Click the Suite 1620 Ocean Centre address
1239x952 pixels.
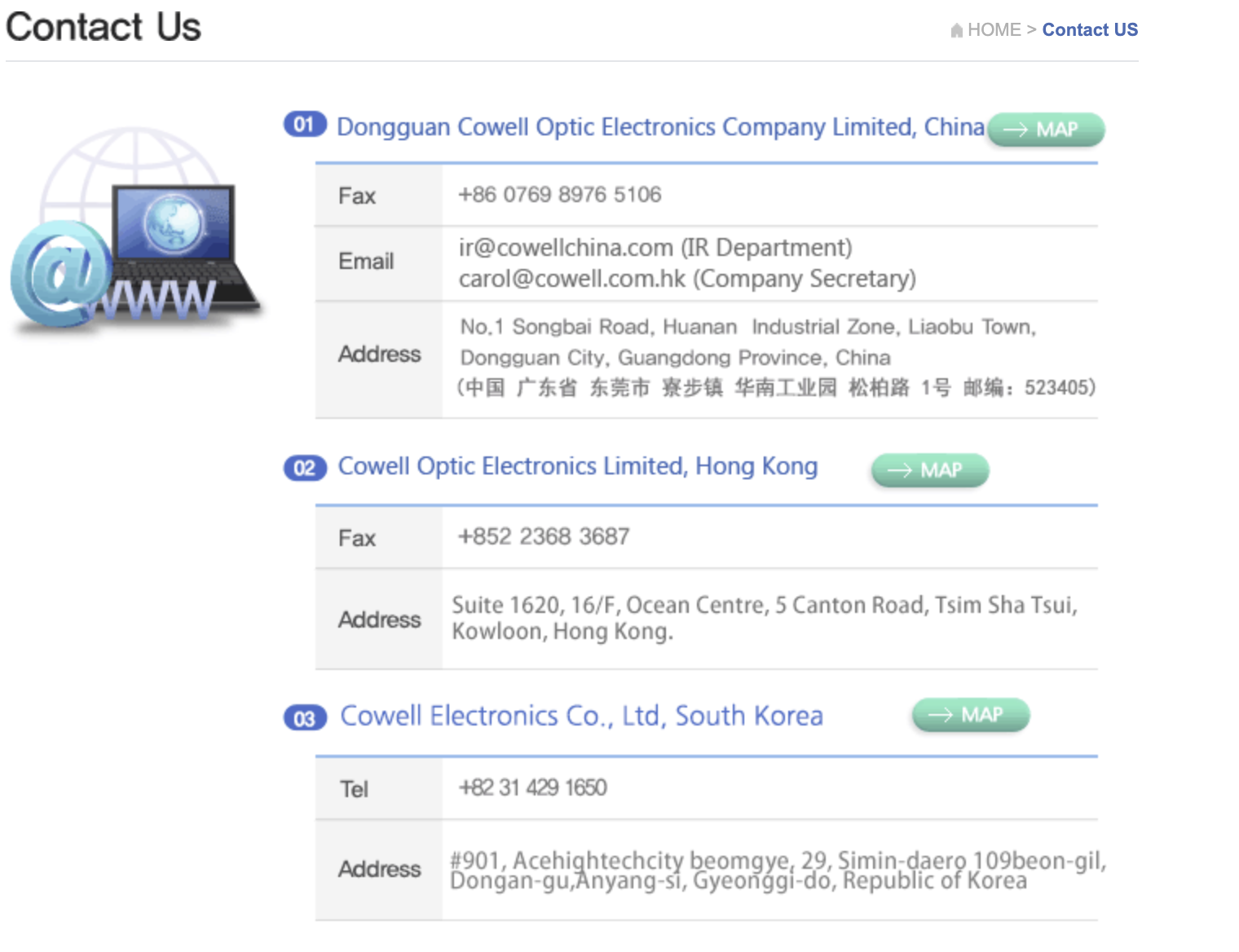[x=765, y=618]
